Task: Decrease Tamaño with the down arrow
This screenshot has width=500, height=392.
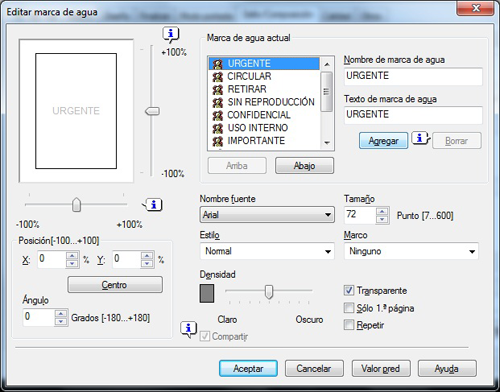Action: tap(382, 220)
